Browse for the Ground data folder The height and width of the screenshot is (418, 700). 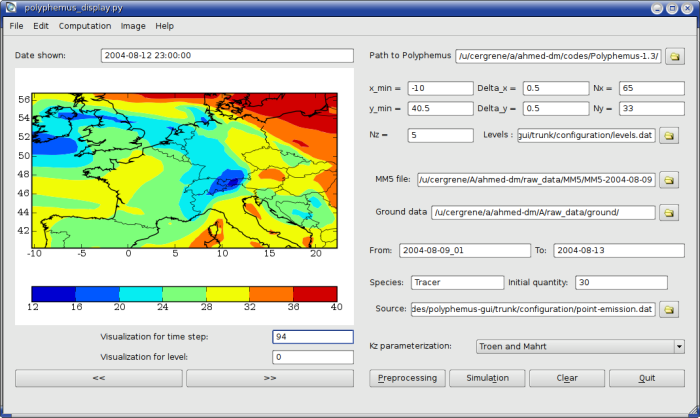pos(669,213)
